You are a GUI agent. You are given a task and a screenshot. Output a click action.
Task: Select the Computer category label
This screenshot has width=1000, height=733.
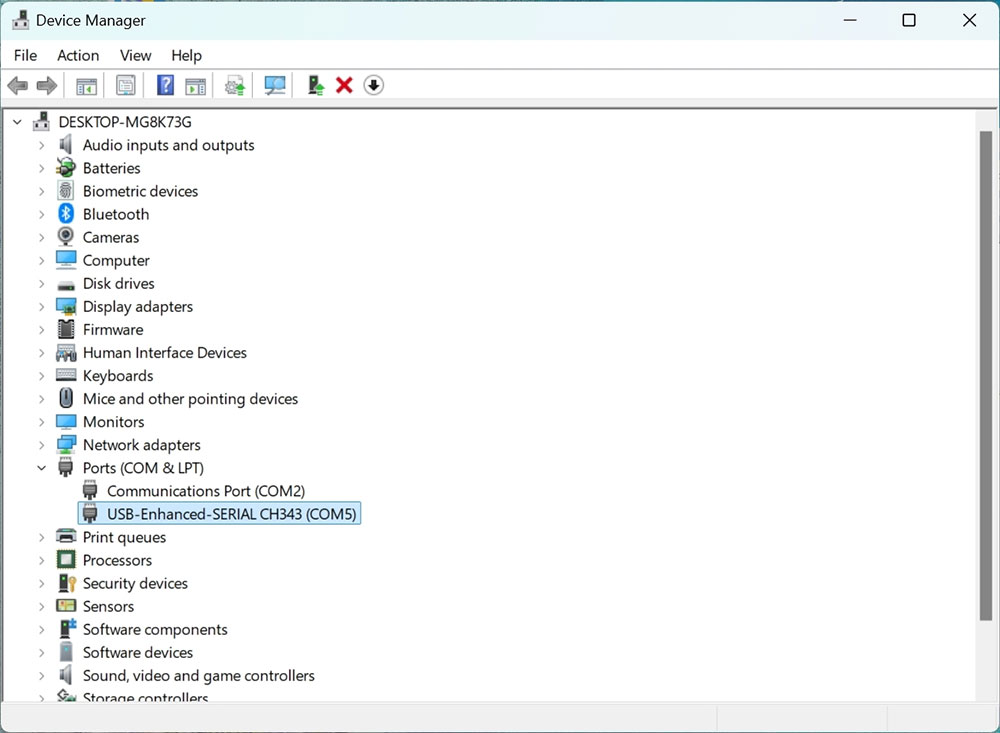point(116,260)
